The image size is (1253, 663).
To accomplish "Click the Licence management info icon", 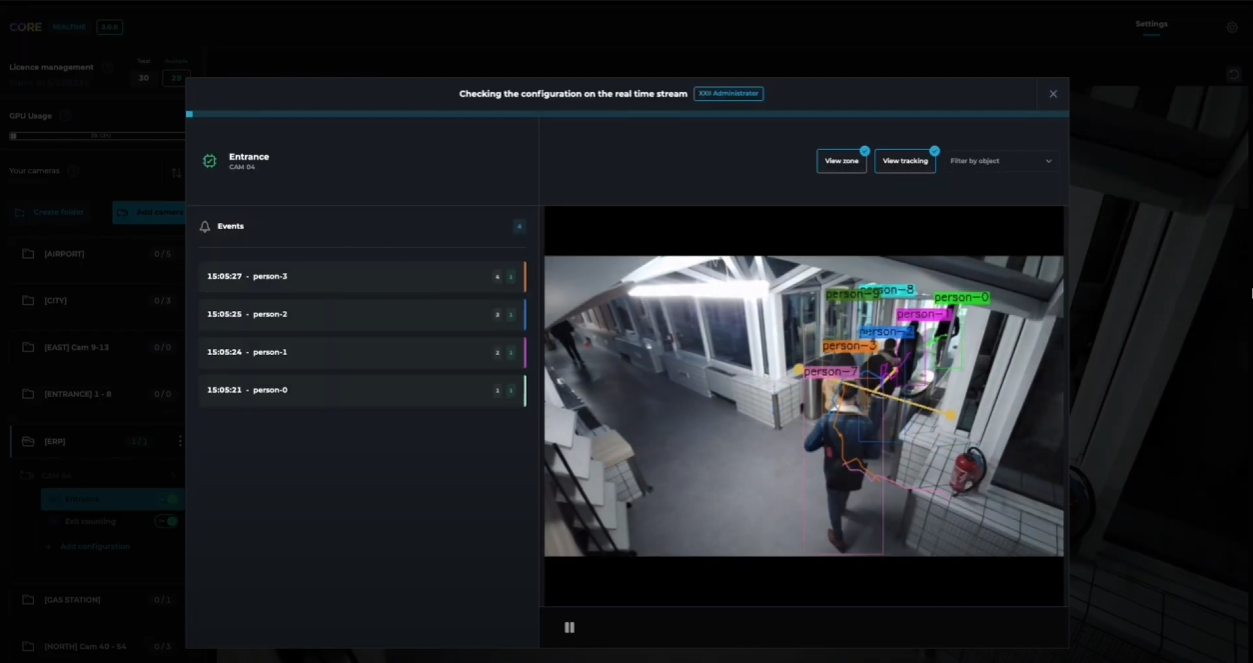I will [x=108, y=68].
